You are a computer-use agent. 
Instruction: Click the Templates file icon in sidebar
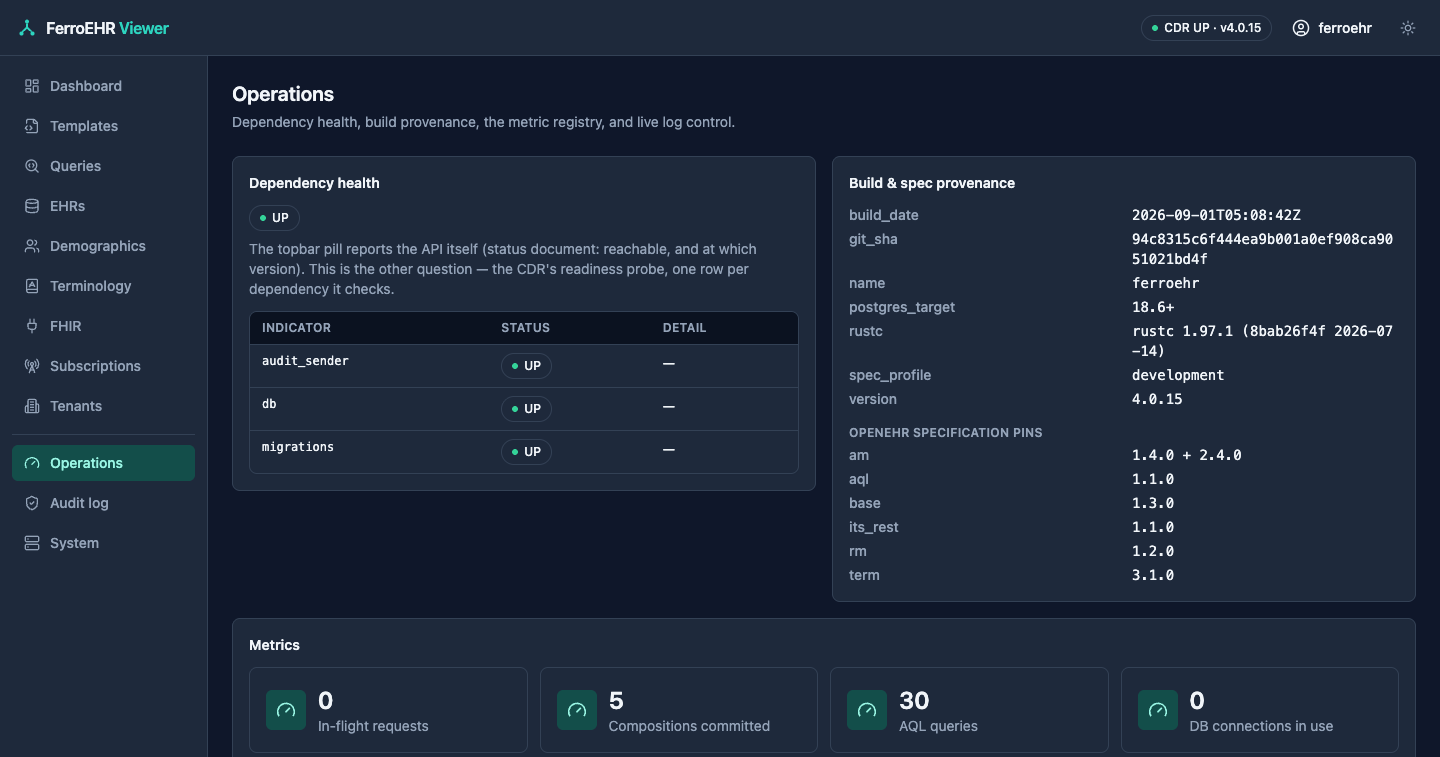point(32,126)
